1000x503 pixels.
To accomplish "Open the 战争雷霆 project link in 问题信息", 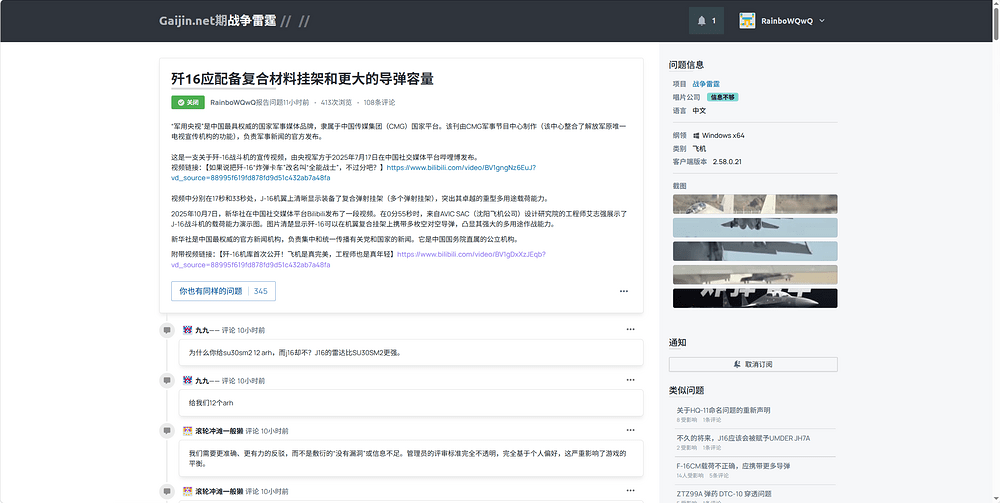I will point(706,84).
